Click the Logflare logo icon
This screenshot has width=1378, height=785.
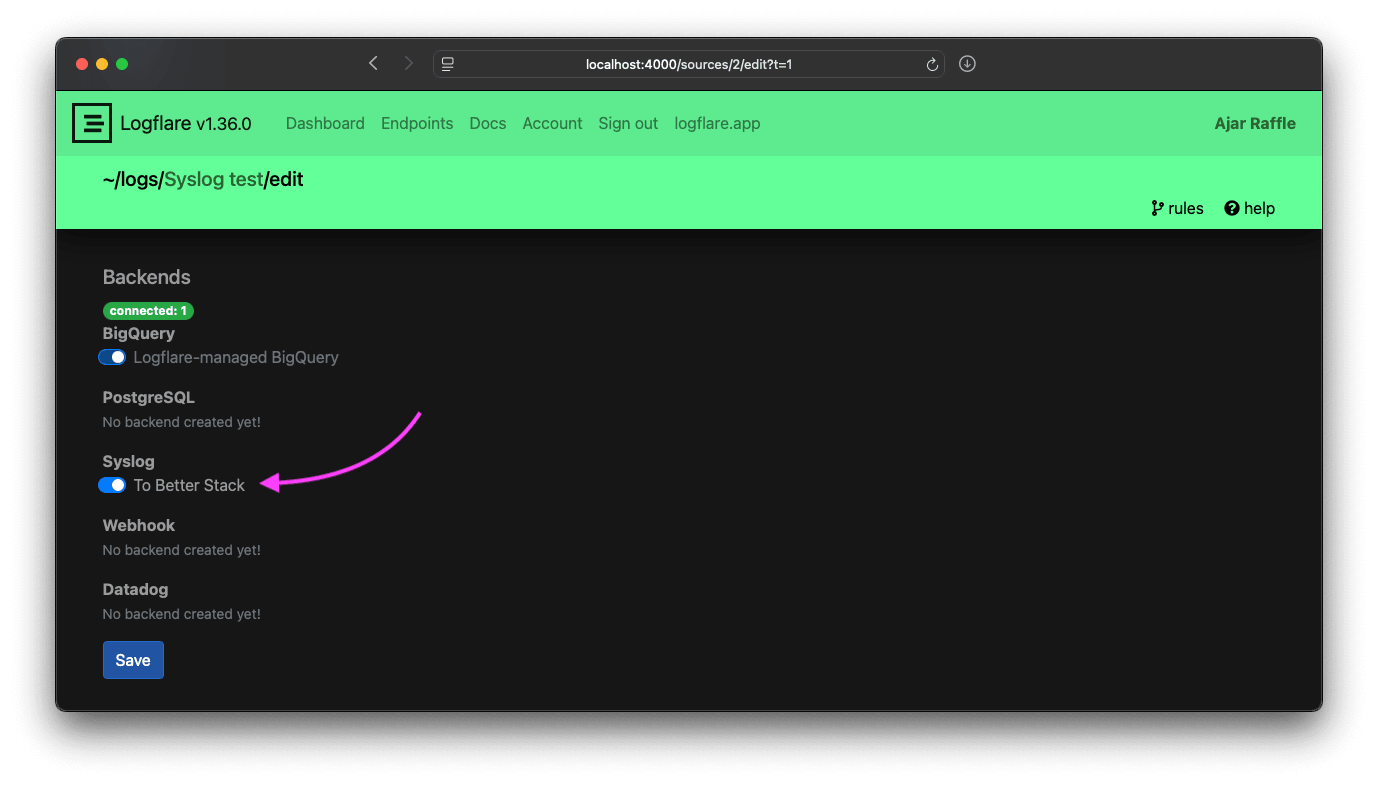(92, 123)
